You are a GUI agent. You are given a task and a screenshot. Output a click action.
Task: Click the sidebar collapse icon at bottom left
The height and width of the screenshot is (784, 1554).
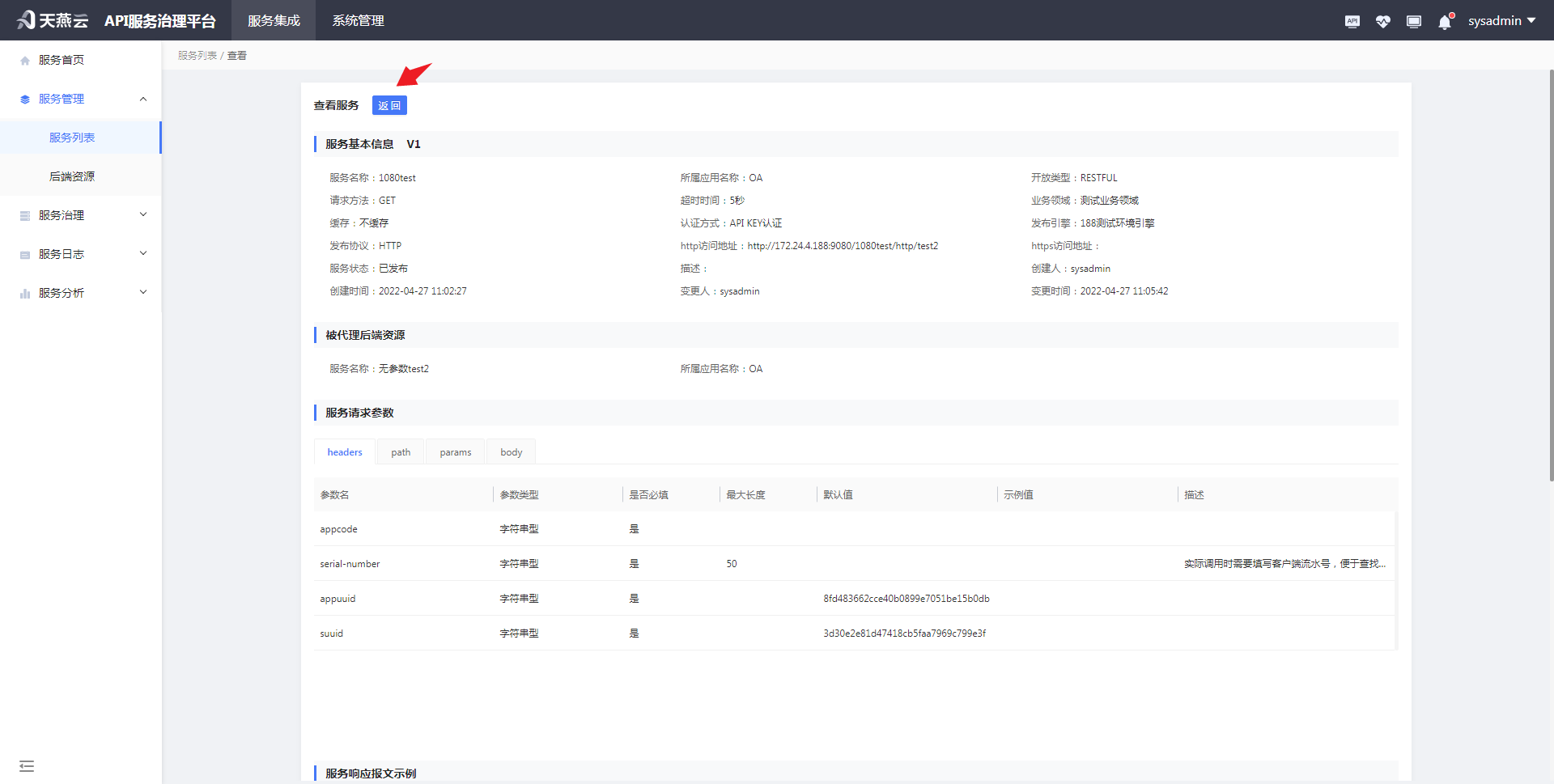click(27, 765)
